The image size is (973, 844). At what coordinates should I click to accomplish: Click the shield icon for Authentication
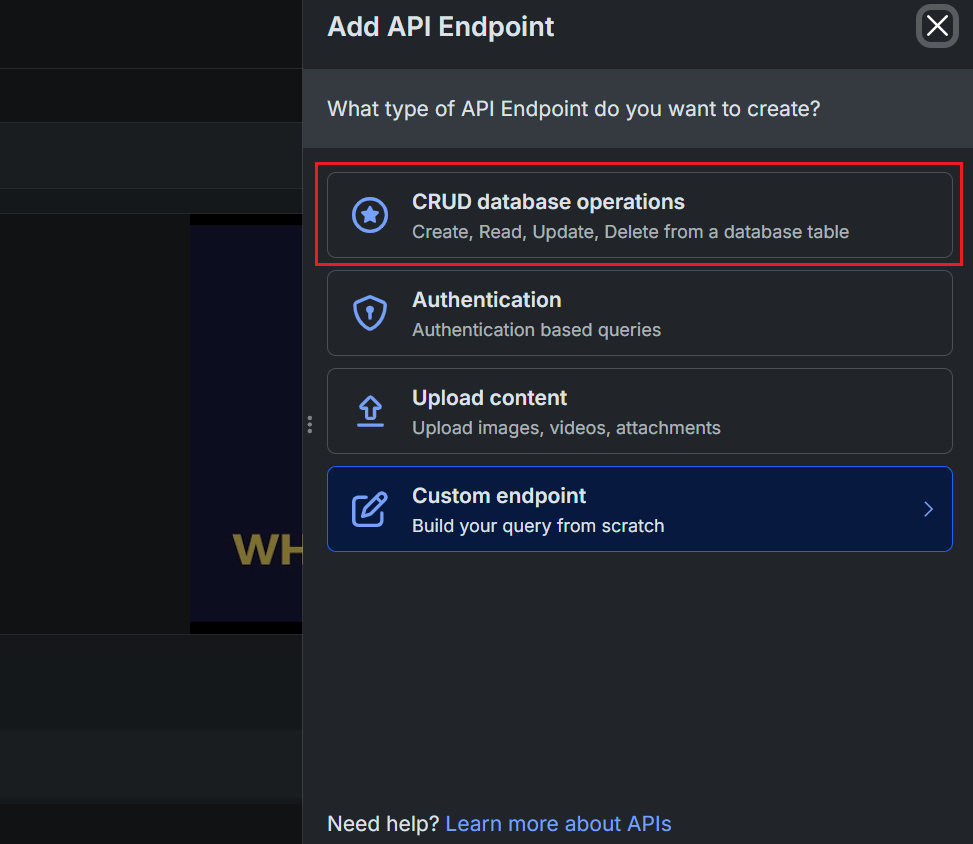click(x=370, y=313)
